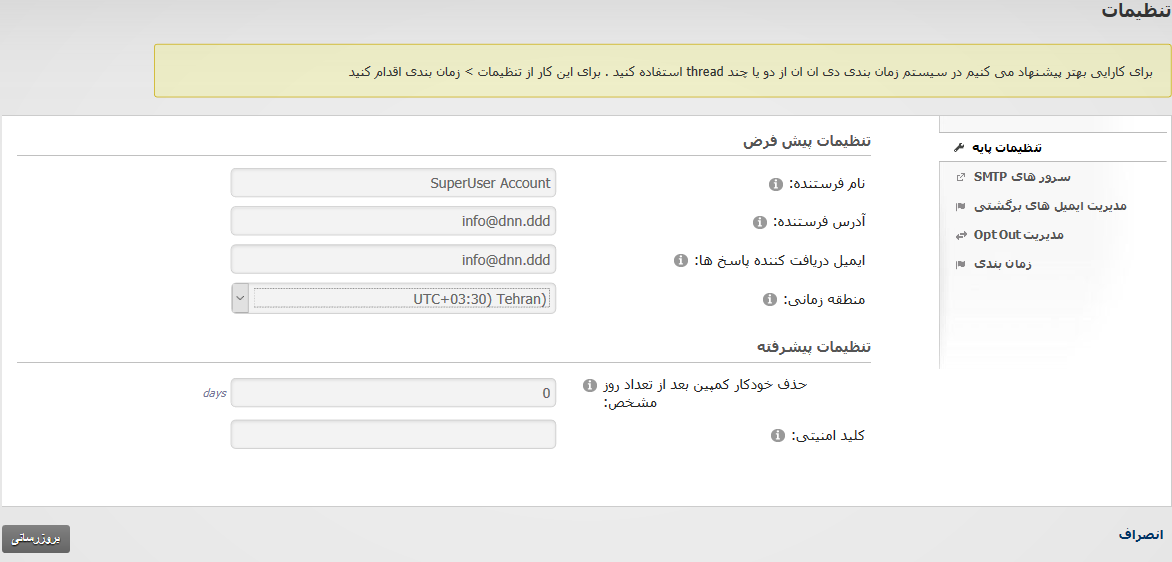
Task: Click info icon beside نام فرستنده label
Action: pos(775,184)
